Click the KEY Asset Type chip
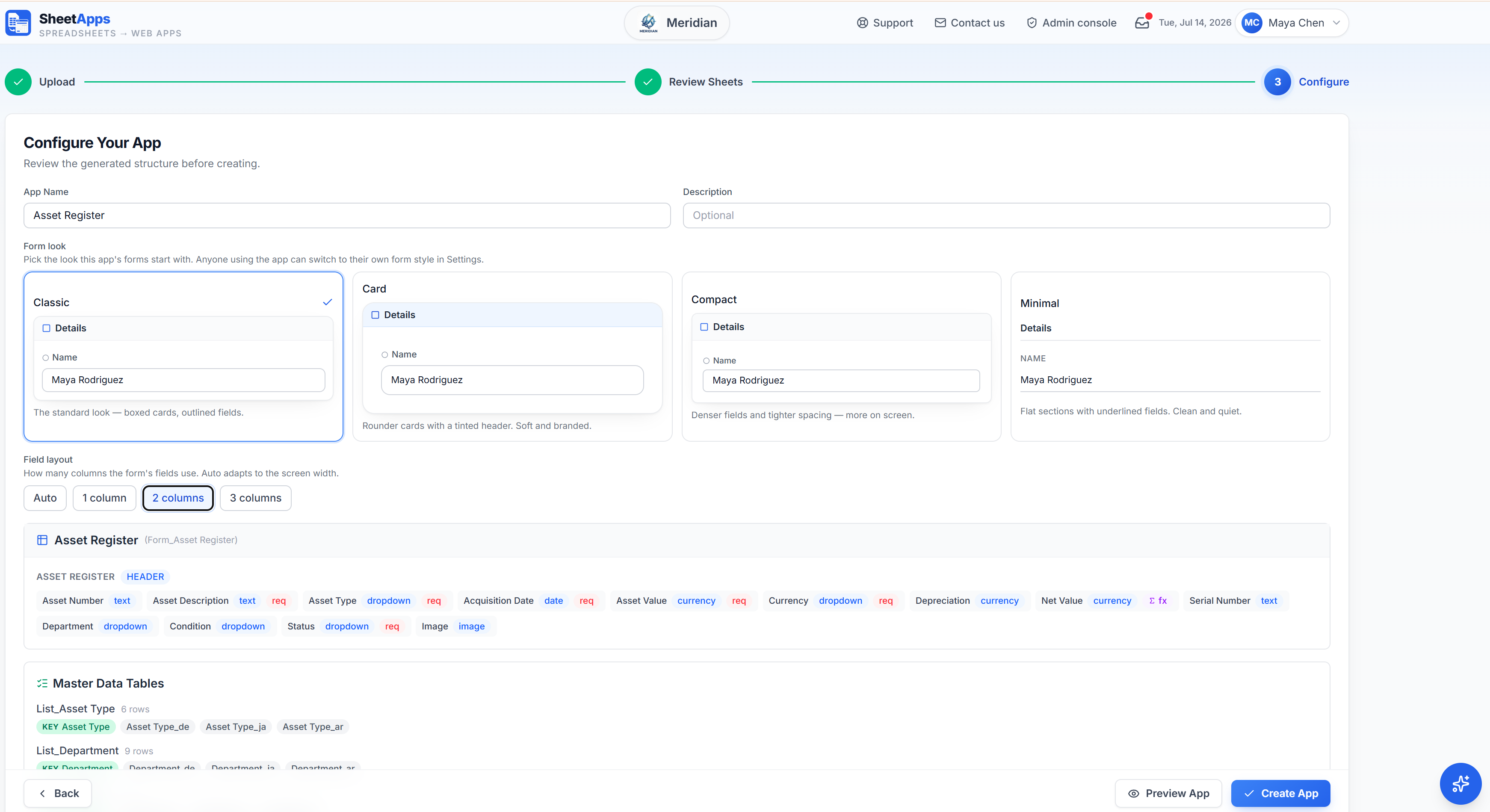Image resolution: width=1490 pixels, height=812 pixels. coord(76,726)
